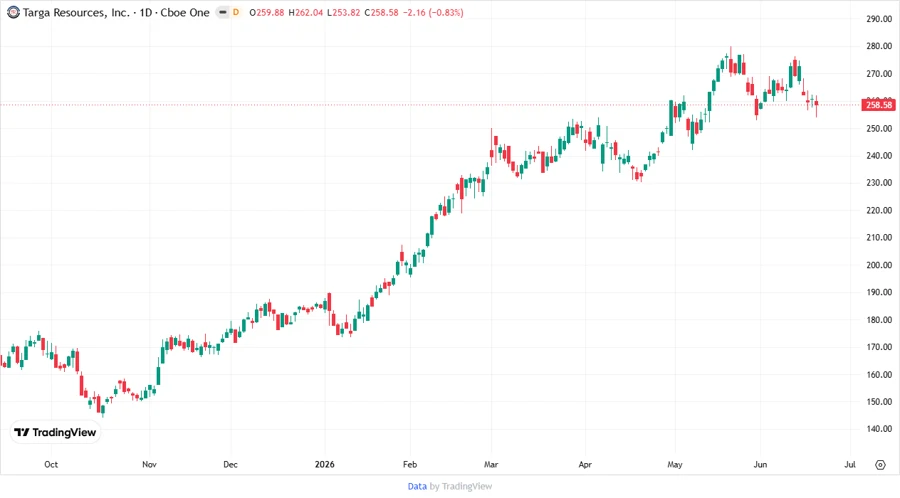Click the Dec label on time axis

[230, 464]
